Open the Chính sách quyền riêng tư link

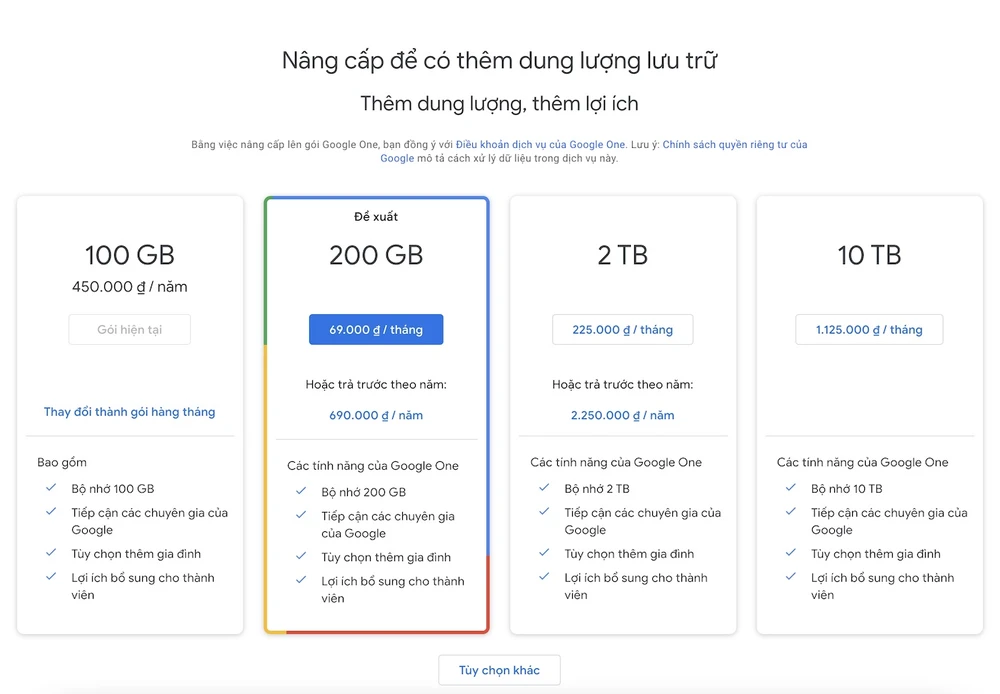pos(734,145)
